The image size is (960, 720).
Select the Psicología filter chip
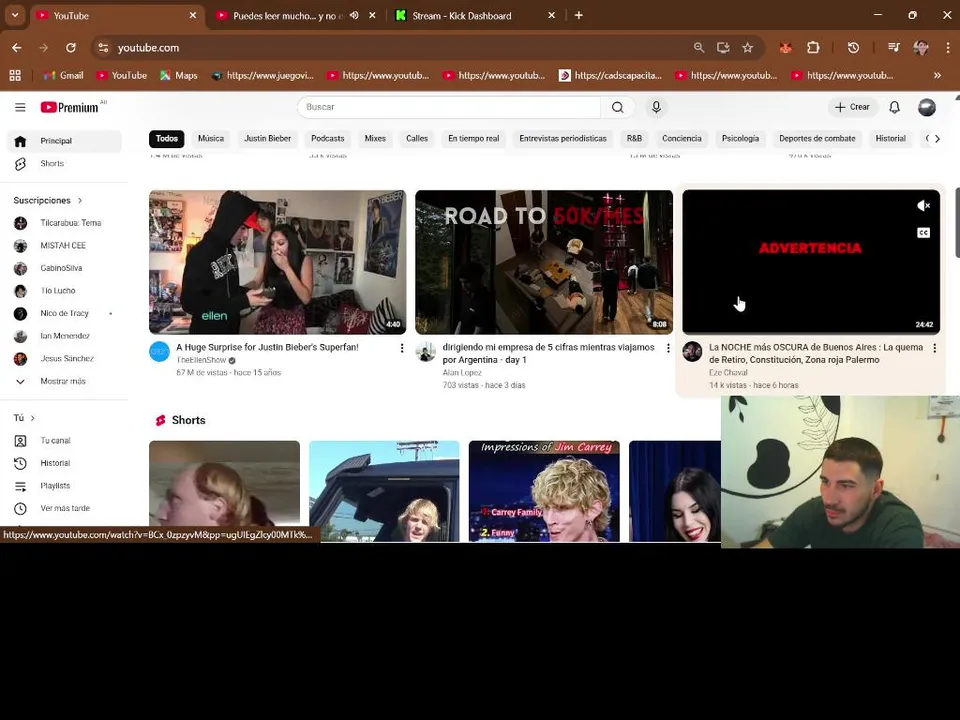(x=740, y=138)
